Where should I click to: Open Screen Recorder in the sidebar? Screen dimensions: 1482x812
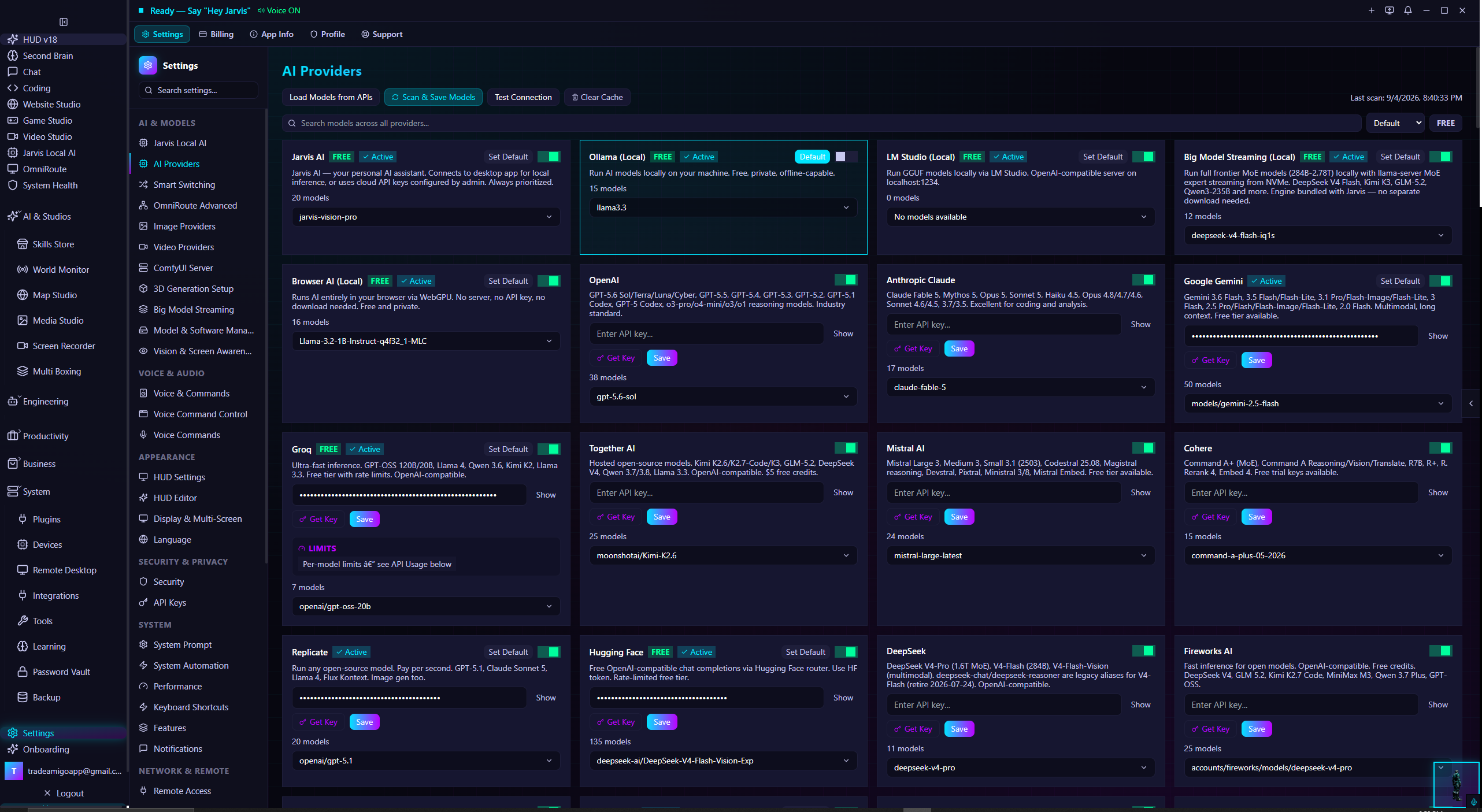coord(64,346)
